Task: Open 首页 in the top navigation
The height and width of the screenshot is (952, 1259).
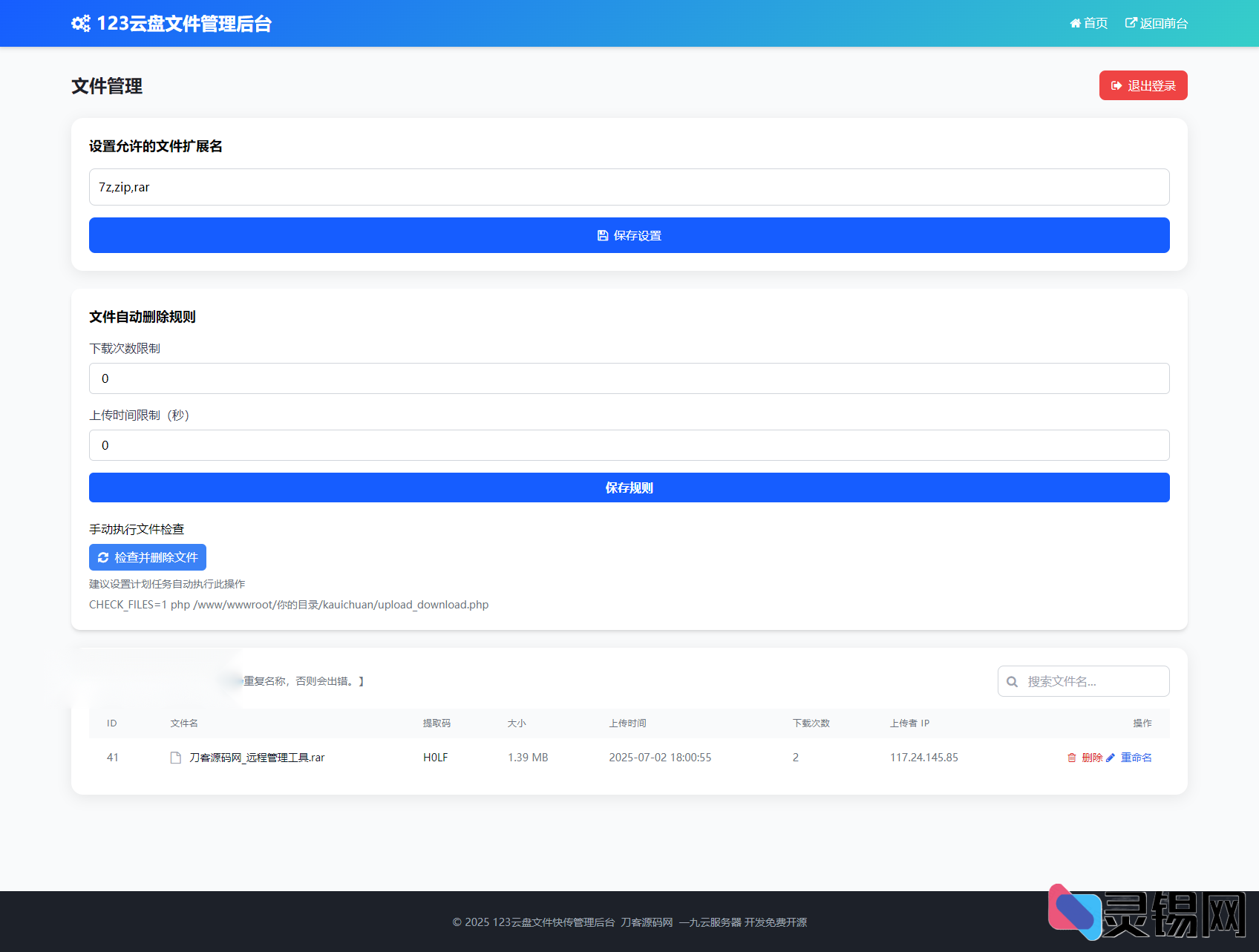Action: pos(1095,24)
